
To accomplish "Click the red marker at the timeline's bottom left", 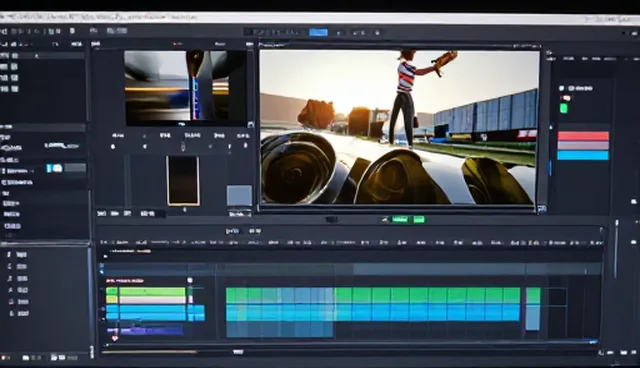I will click(115, 338).
